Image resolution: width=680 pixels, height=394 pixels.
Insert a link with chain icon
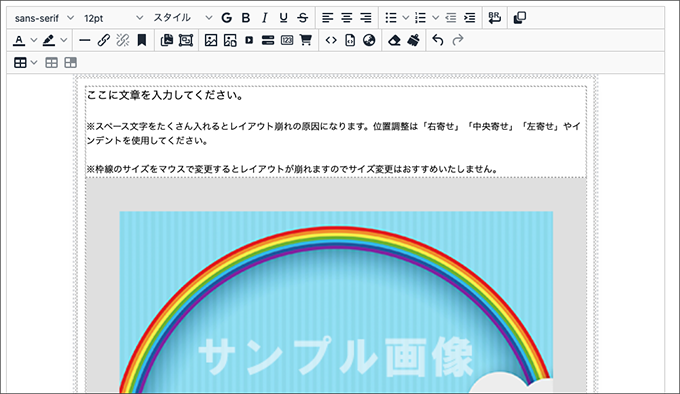pyautogui.click(x=104, y=40)
